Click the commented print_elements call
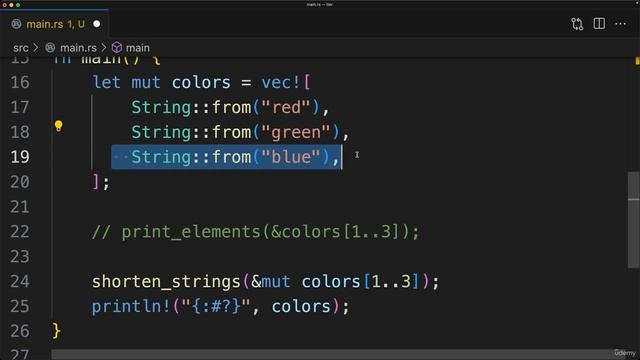Image resolution: width=640 pixels, height=360 pixels. 256,232
